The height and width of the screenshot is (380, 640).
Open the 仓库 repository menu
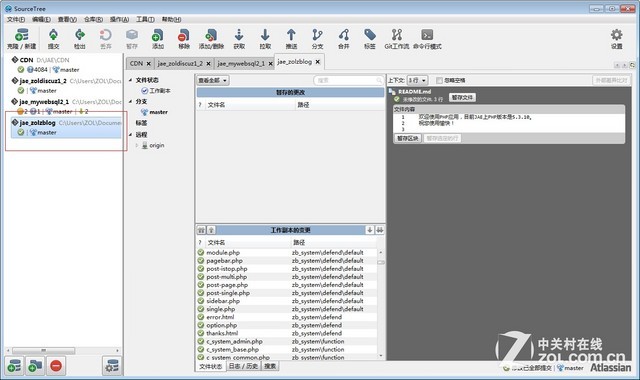tap(93, 19)
